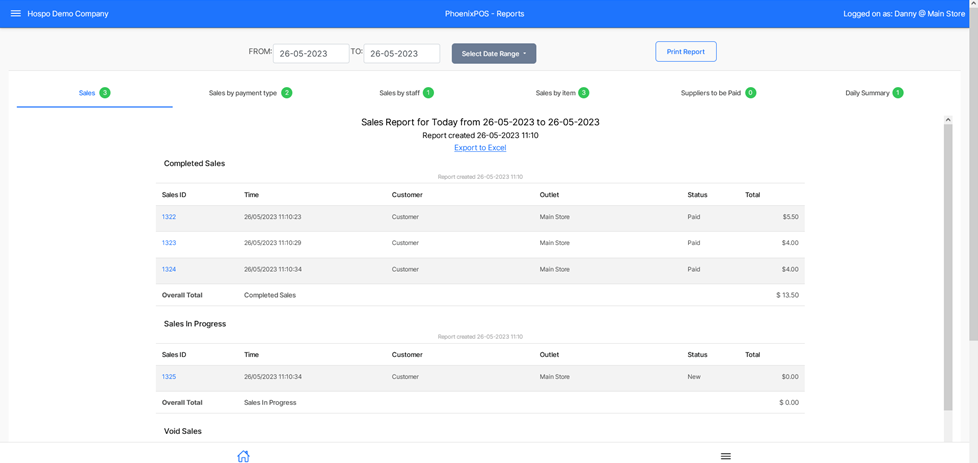Screen dimensions: 978x463
Task: Open sale 1324 from Completed Sales
Action: click(169, 269)
